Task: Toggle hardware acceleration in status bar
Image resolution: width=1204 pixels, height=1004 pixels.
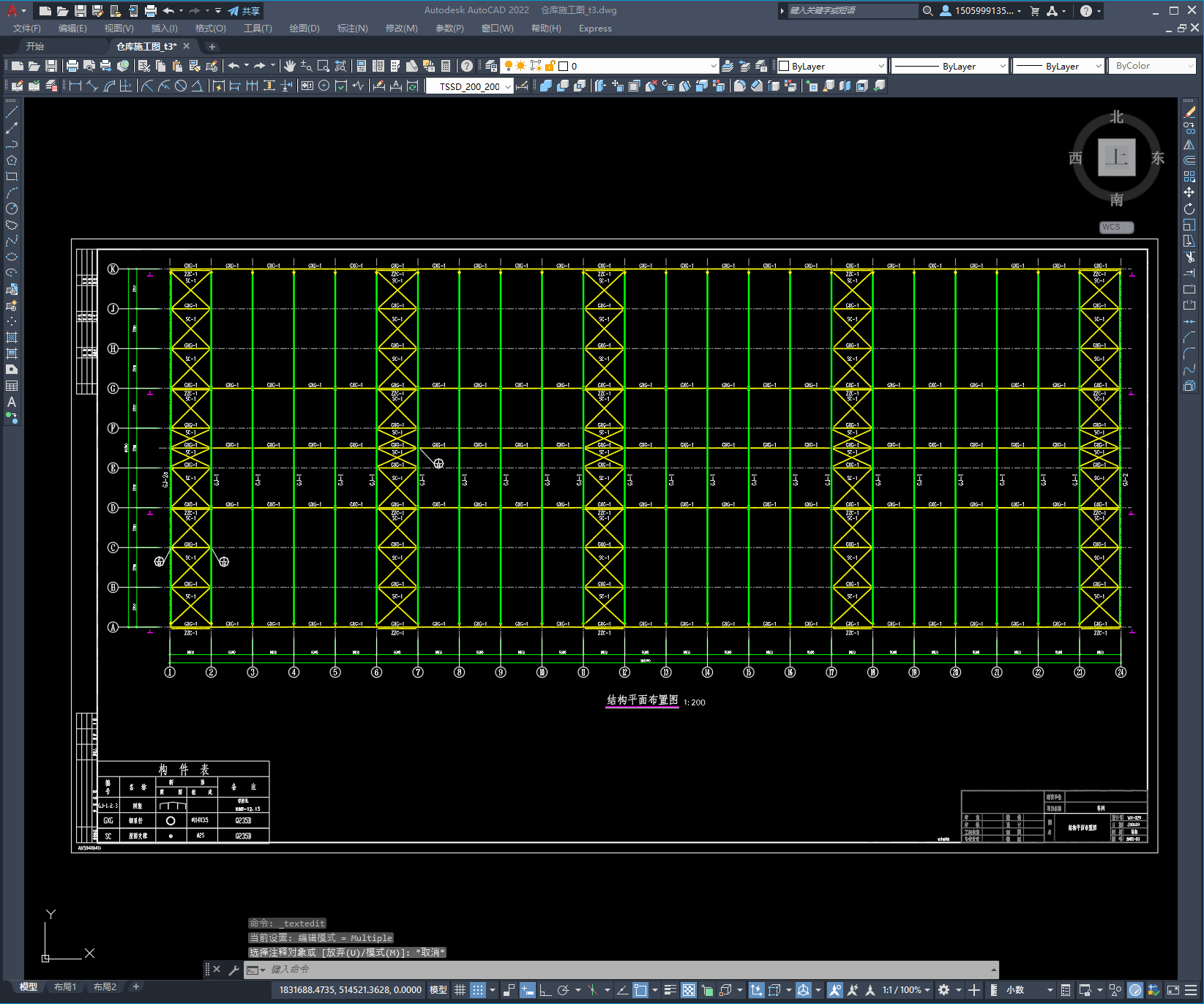Action: click(1135, 990)
